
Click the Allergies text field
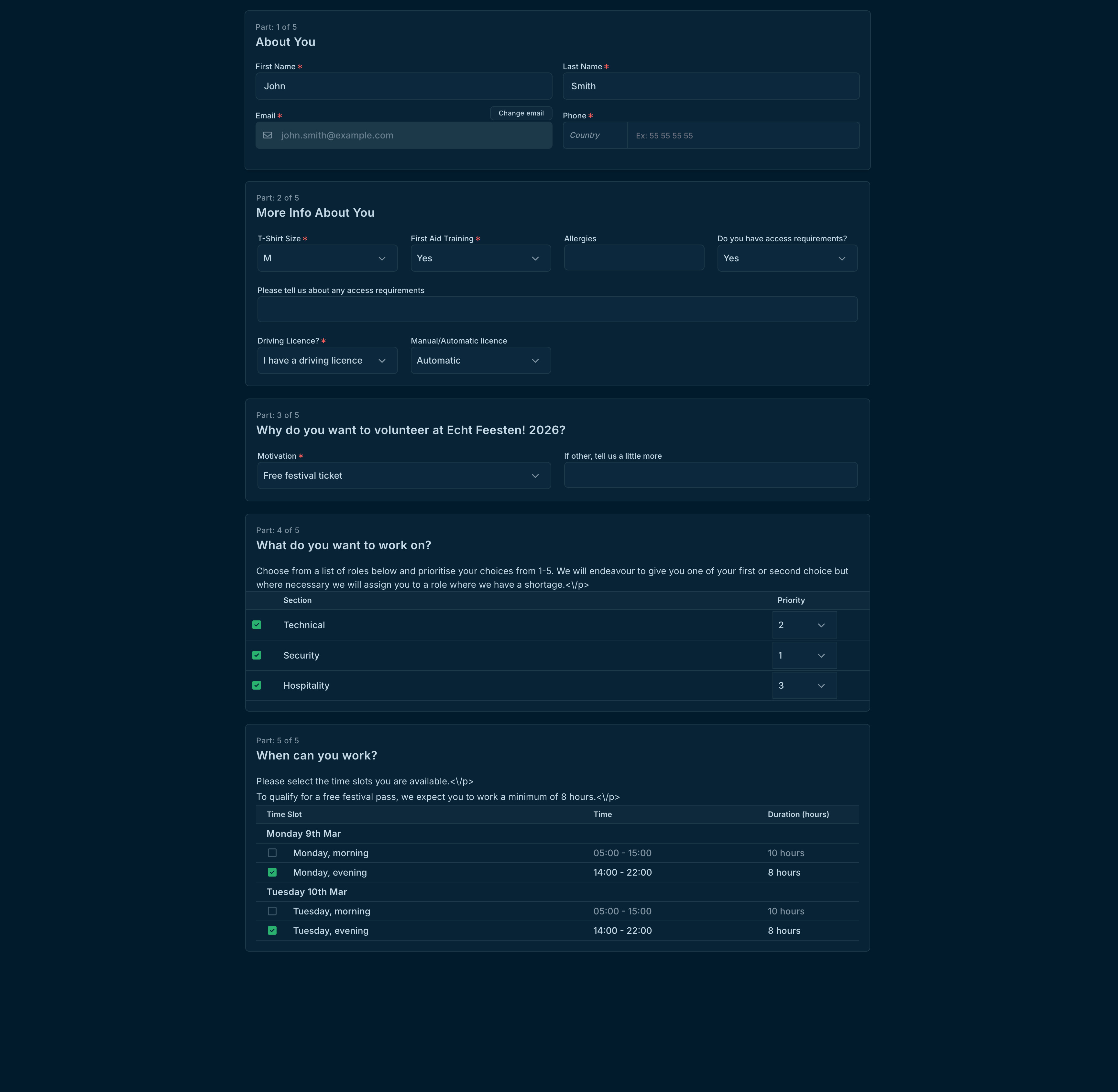[633, 258]
